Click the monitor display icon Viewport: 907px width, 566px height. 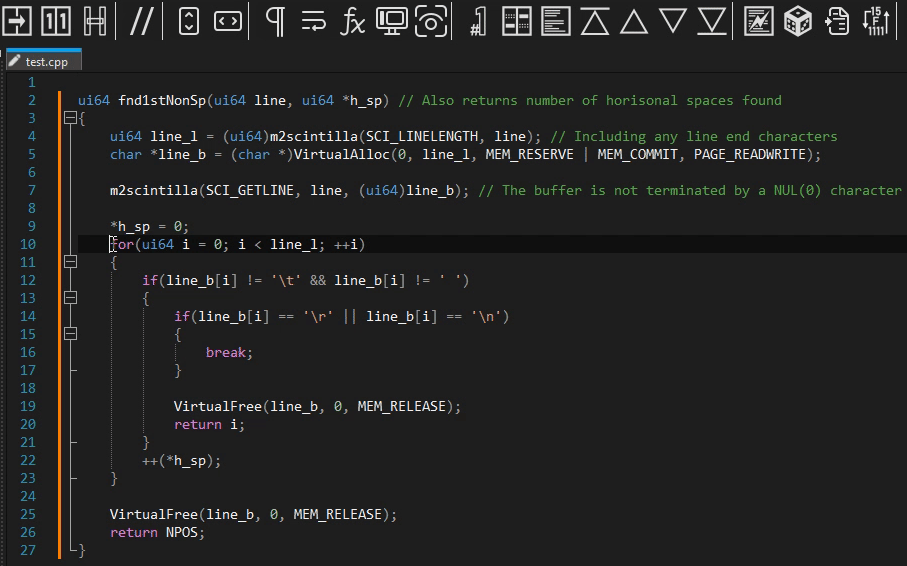tap(392, 21)
